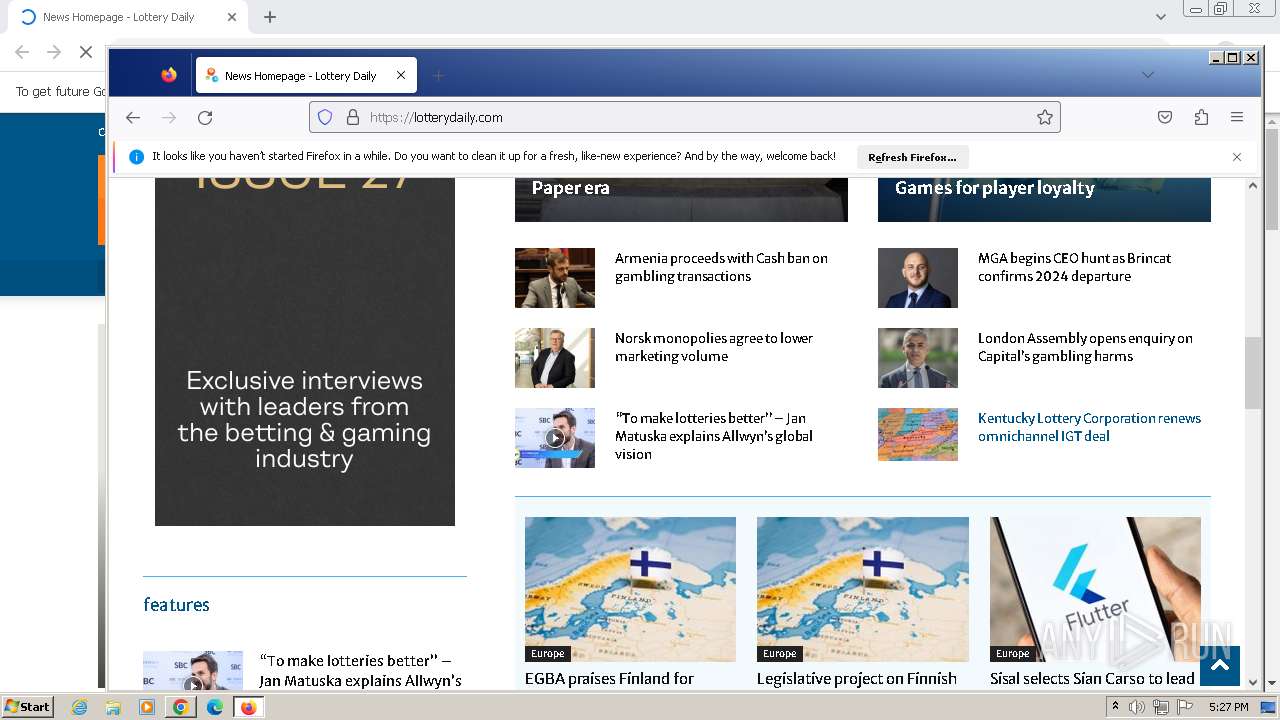The width and height of the screenshot is (1280, 720).
Task: Click the volume speaker tray icon
Action: 1137,707
